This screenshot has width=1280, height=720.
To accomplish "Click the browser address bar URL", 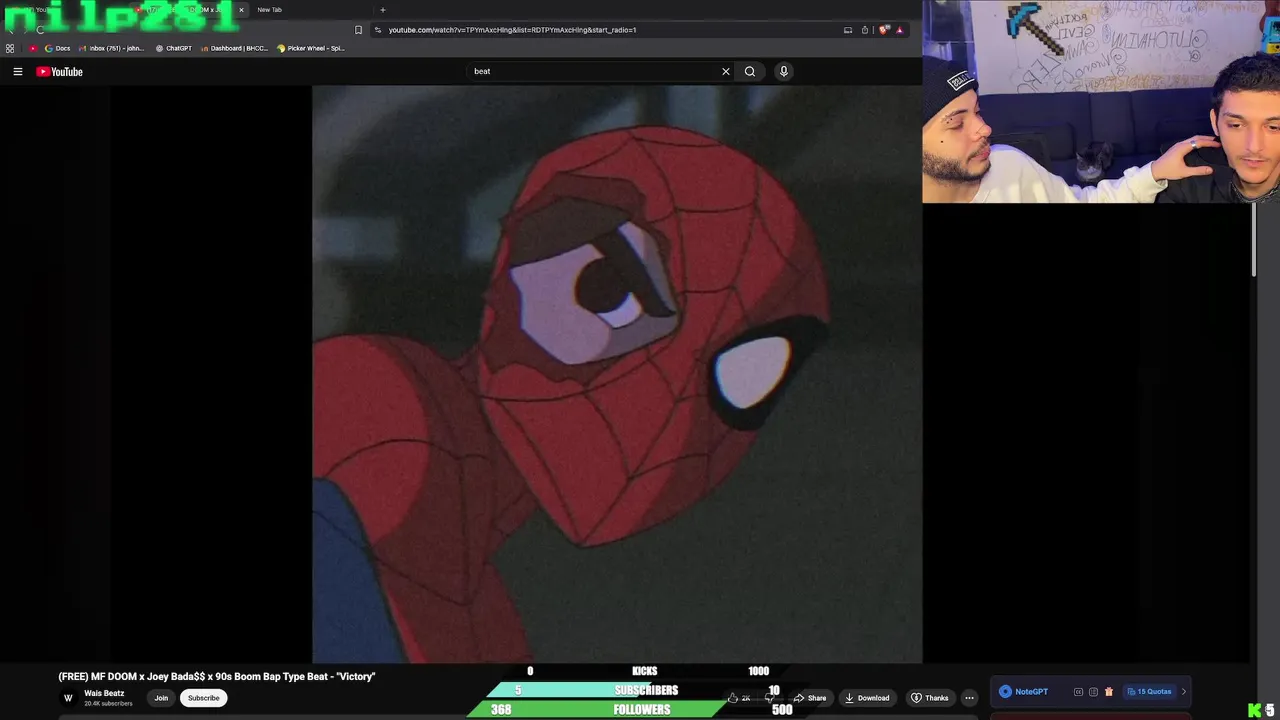I will [512, 30].
